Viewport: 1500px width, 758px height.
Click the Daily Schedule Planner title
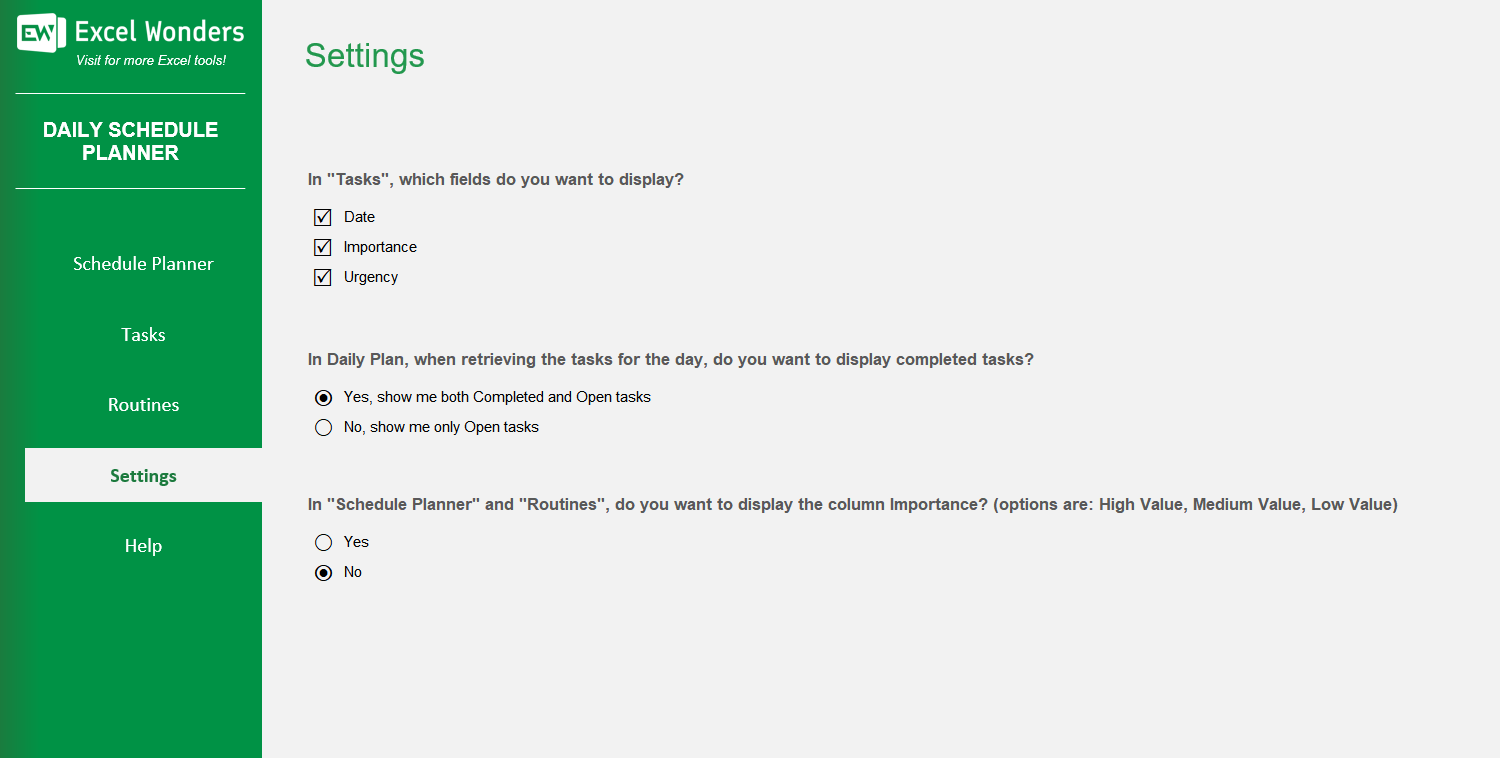pyautogui.click(x=130, y=141)
